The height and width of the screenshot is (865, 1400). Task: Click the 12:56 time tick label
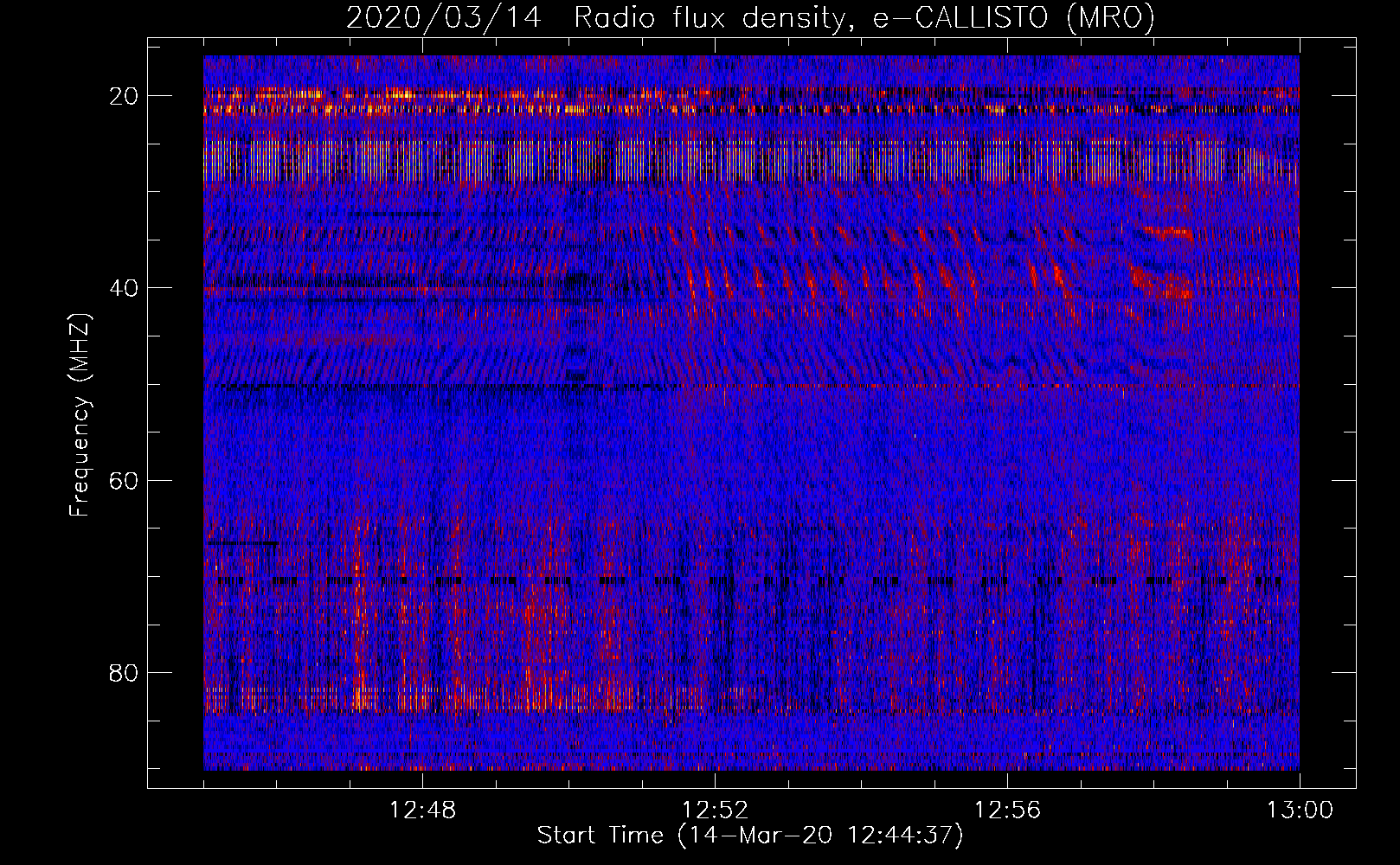coord(1007,811)
